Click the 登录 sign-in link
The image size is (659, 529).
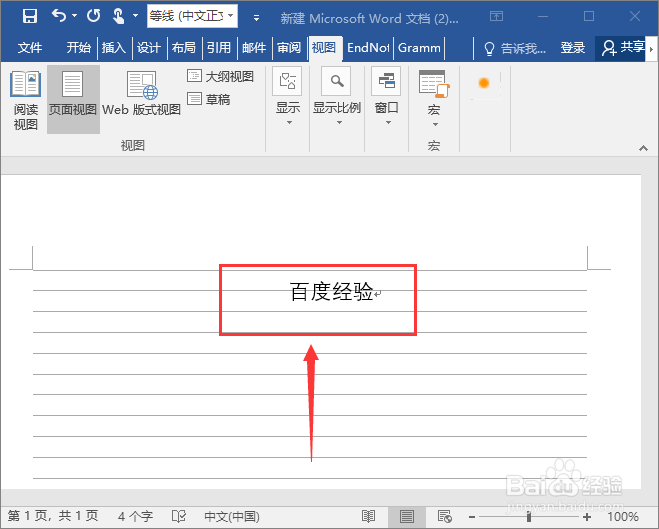(x=572, y=48)
